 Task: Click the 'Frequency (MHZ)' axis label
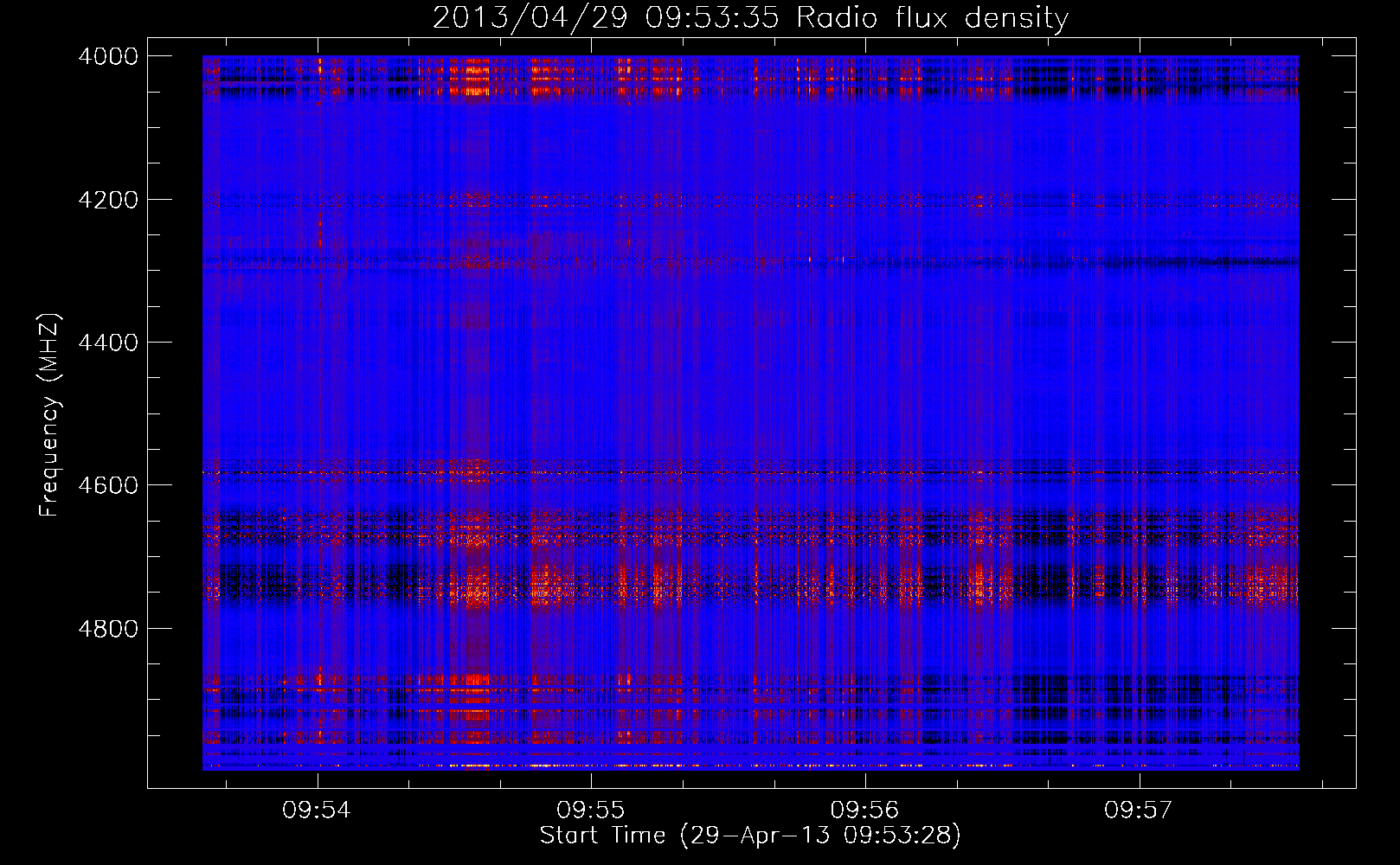coord(50,415)
